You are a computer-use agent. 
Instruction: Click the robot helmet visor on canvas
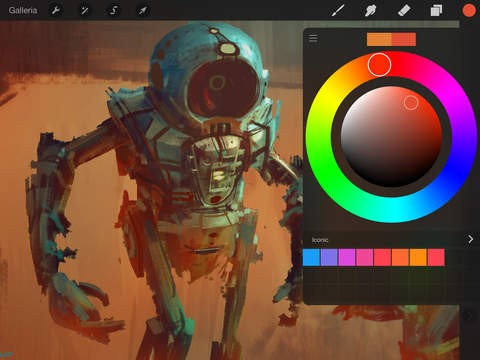pos(223,88)
